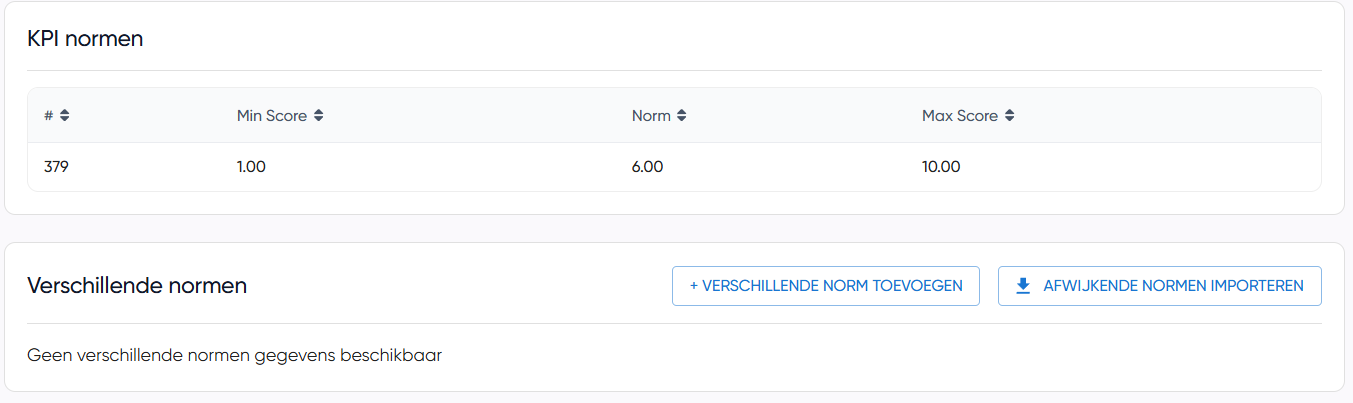
Task: Click the Min Score column header text
Action: (x=271, y=116)
